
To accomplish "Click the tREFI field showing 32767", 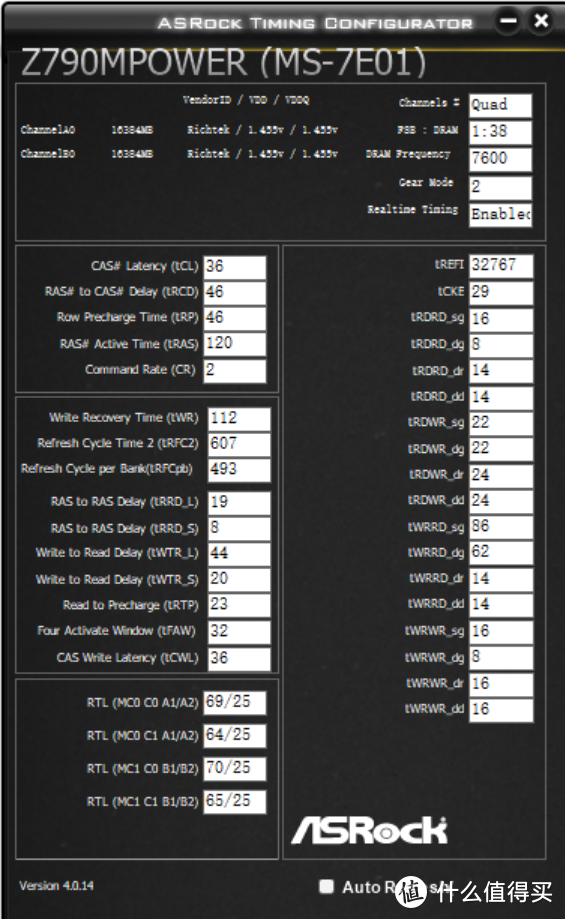I will click(x=501, y=266).
